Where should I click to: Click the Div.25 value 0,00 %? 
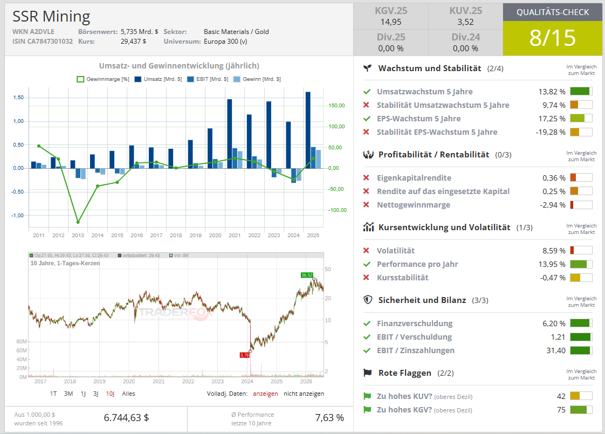click(x=391, y=49)
